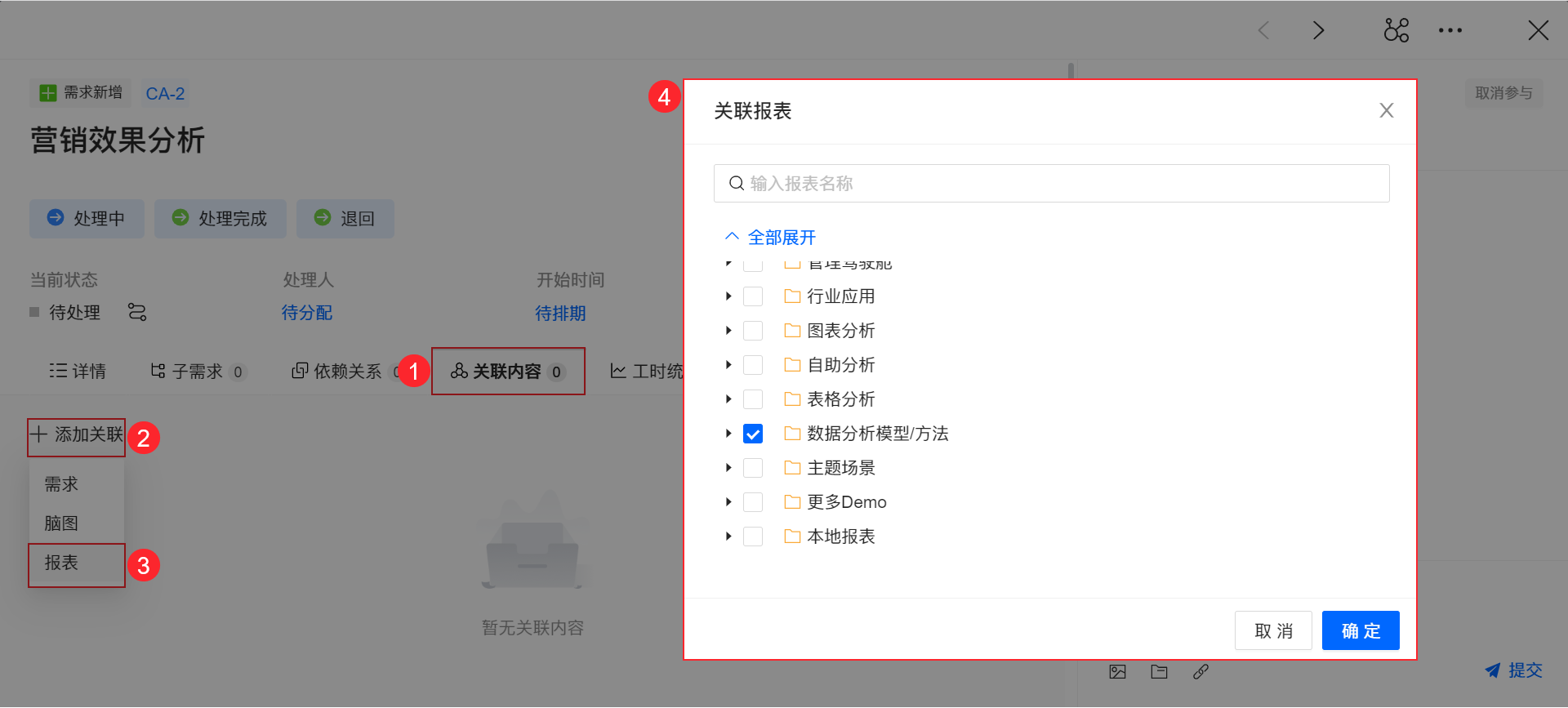Click the search magnifier icon
This screenshot has height=708, width=1568.
[737, 184]
